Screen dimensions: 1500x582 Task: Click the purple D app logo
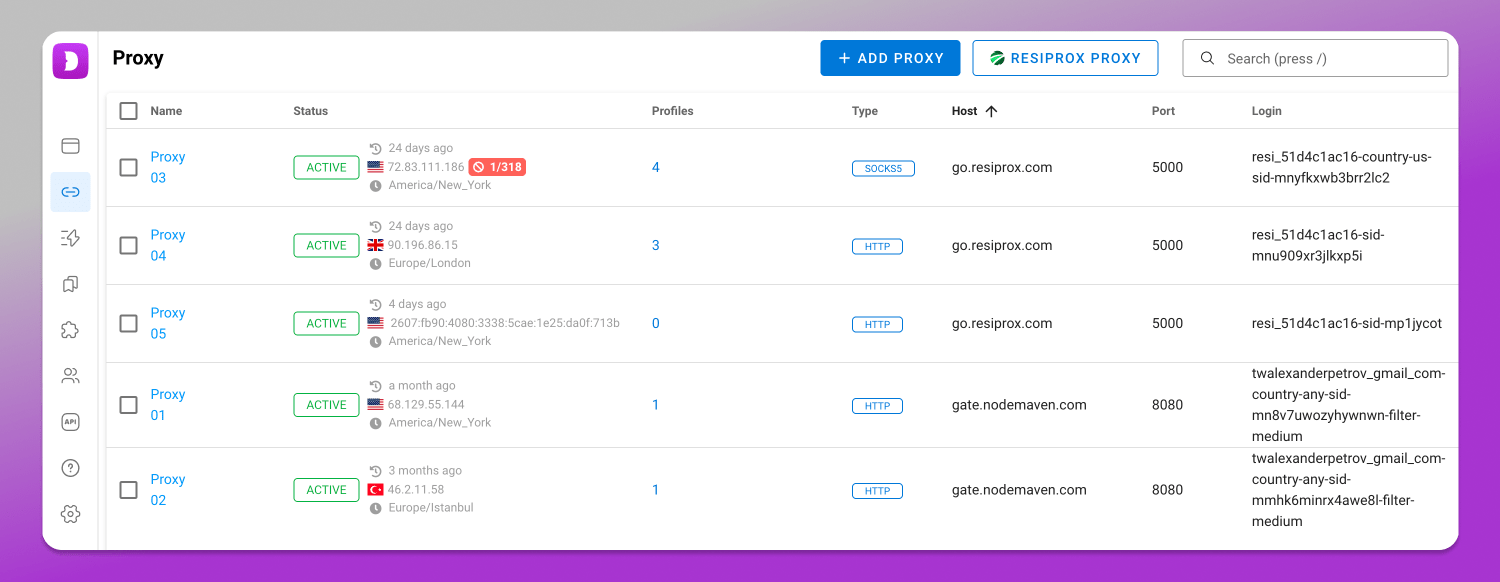click(70, 61)
